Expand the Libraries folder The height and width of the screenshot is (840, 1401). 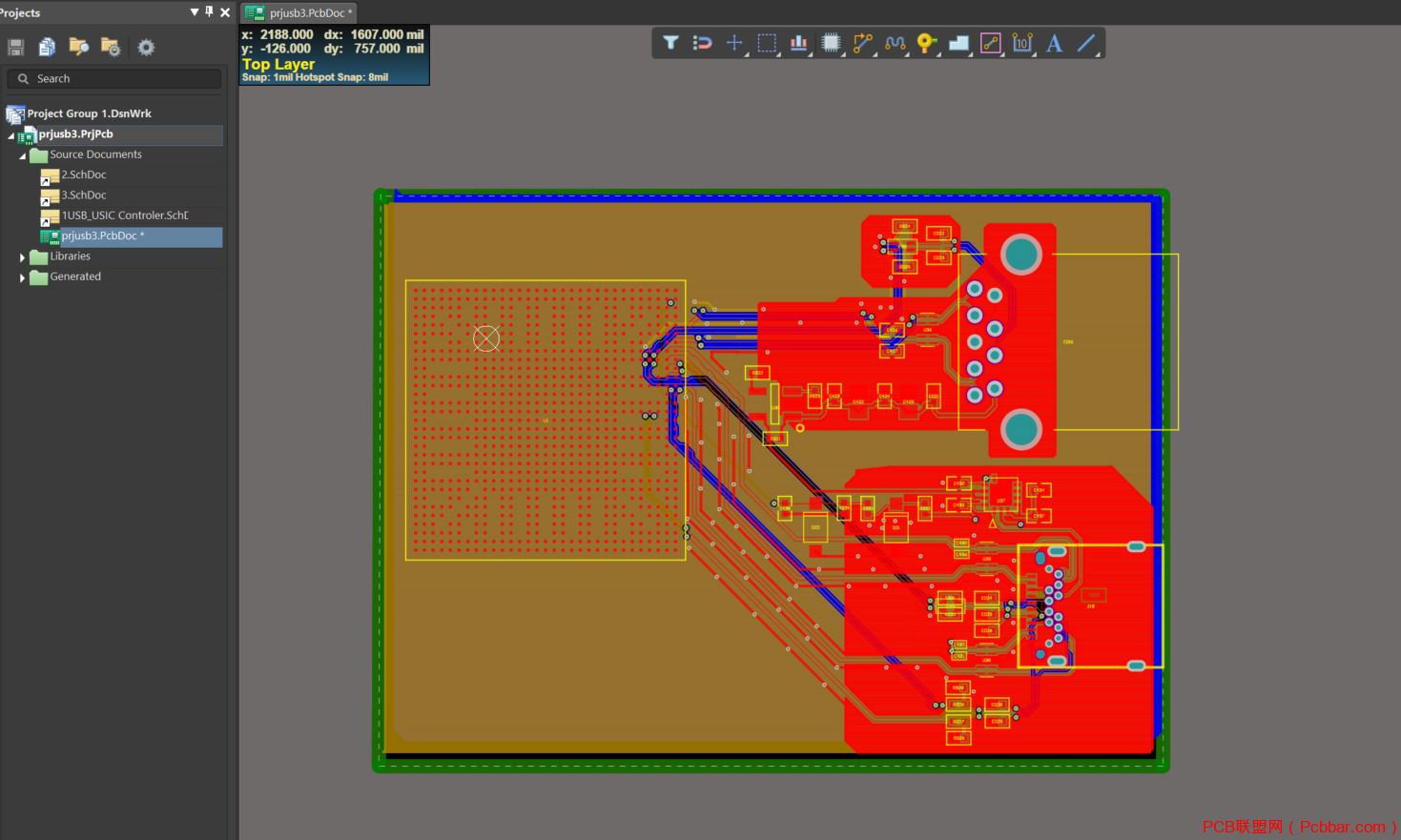point(22,257)
